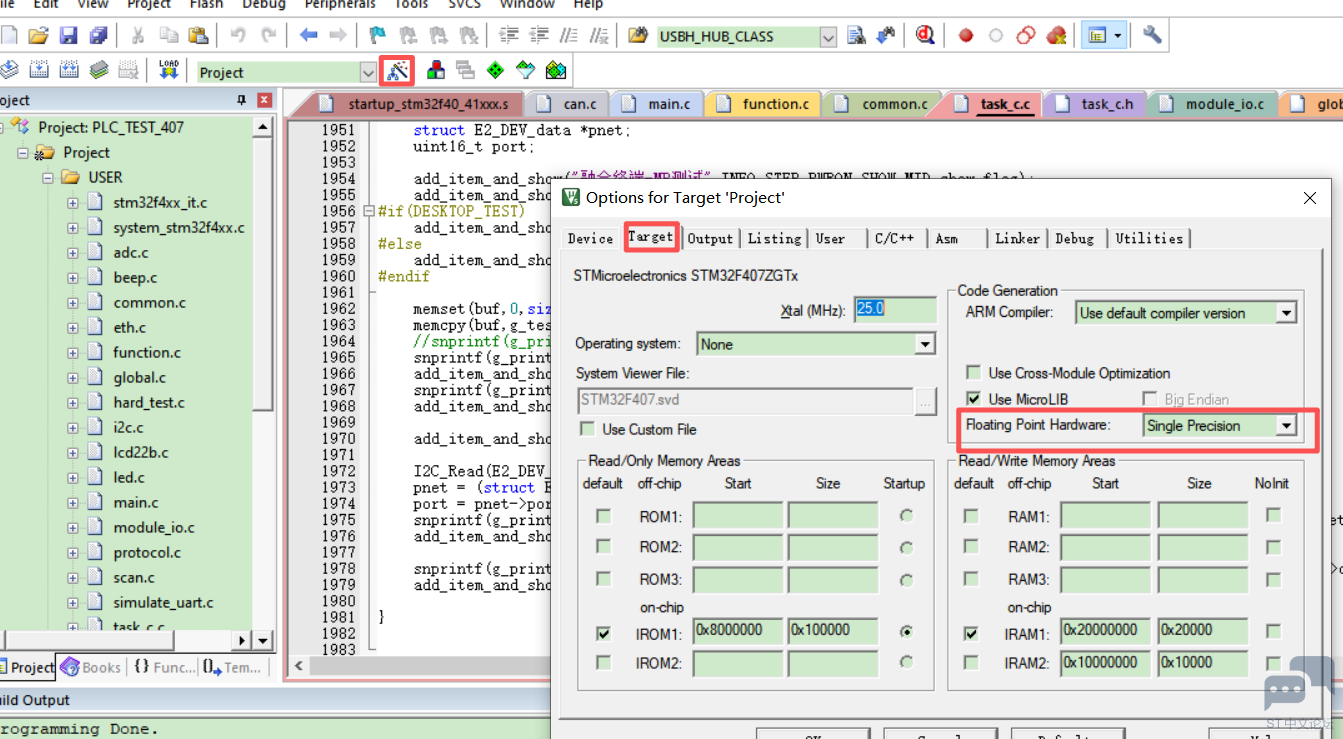This screenshot has width=1343, height=739.
Task: Open the Operating system dropdown
Action: pos(924,345)
